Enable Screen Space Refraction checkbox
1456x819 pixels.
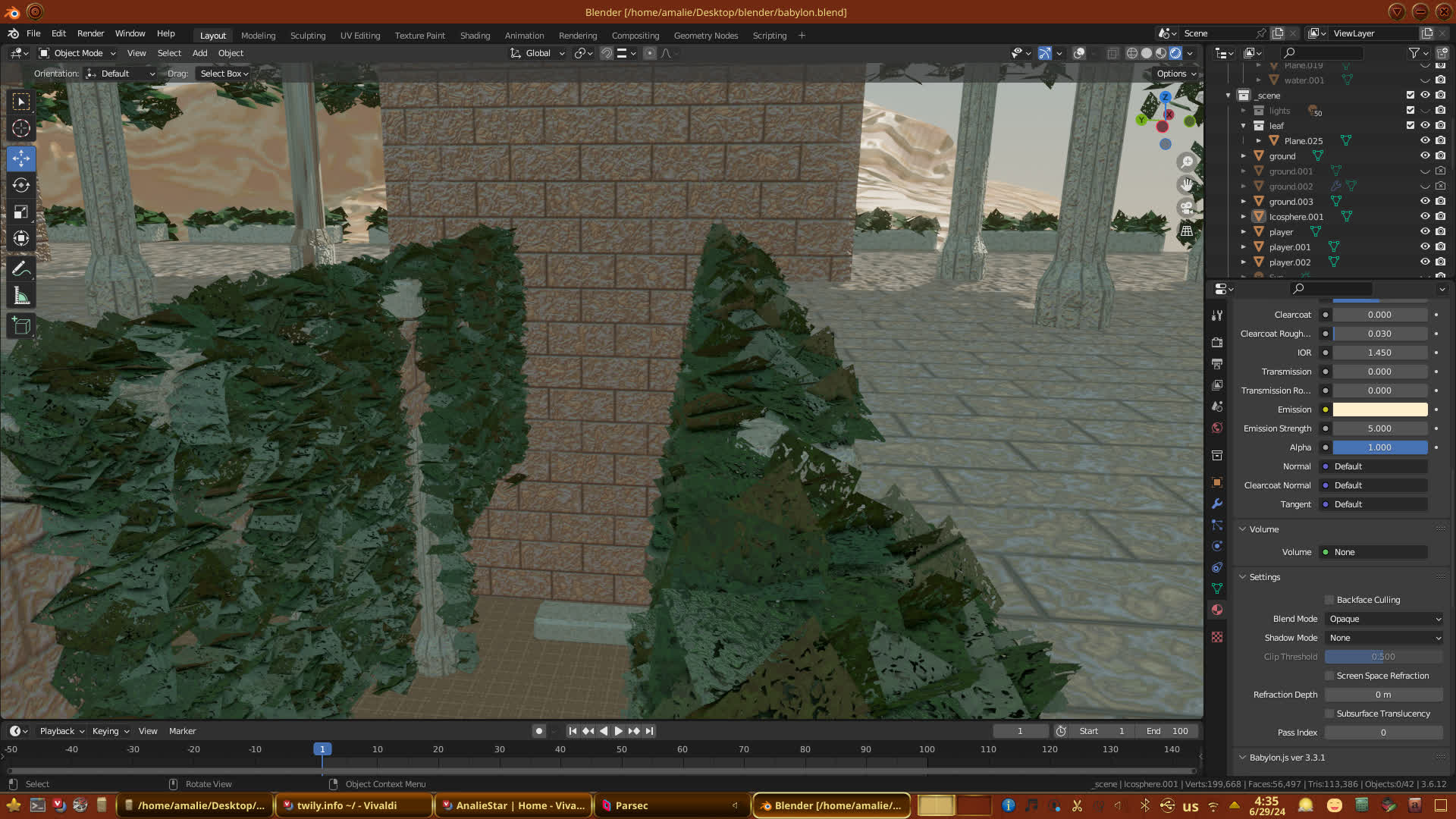coord(1329,676)
